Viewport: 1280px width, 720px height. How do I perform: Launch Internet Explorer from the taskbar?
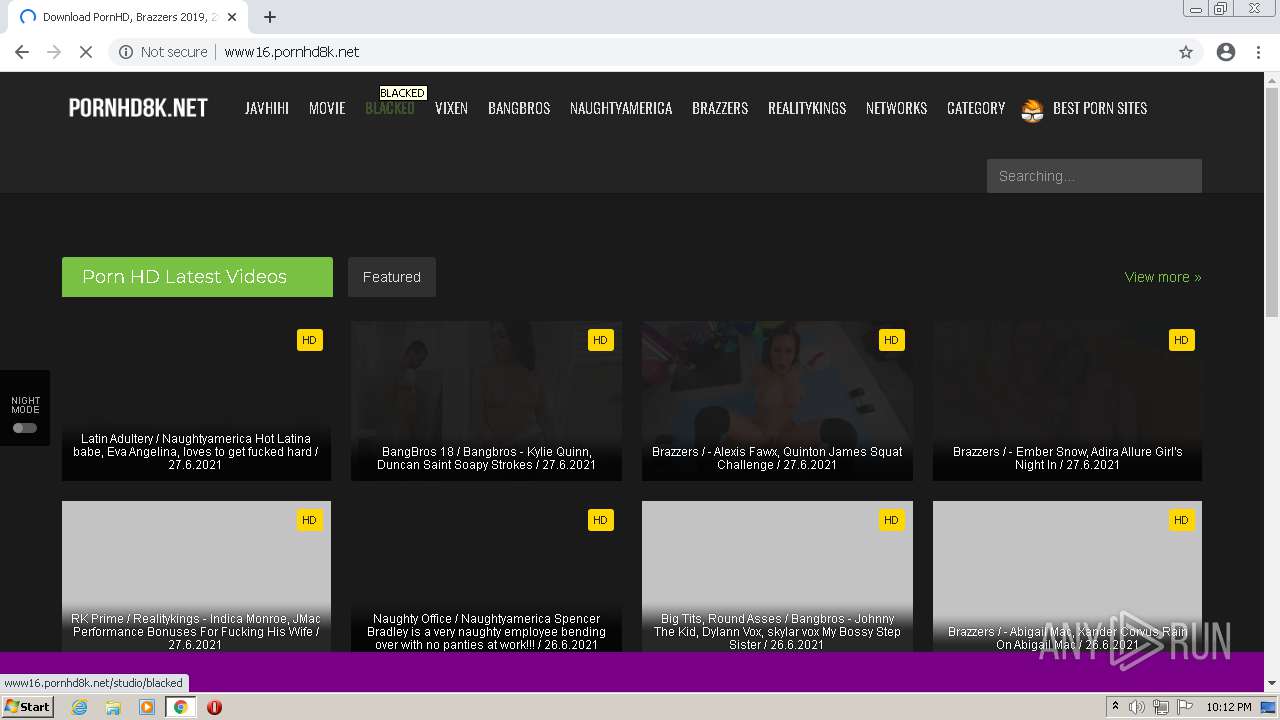(x=80, y=707)
